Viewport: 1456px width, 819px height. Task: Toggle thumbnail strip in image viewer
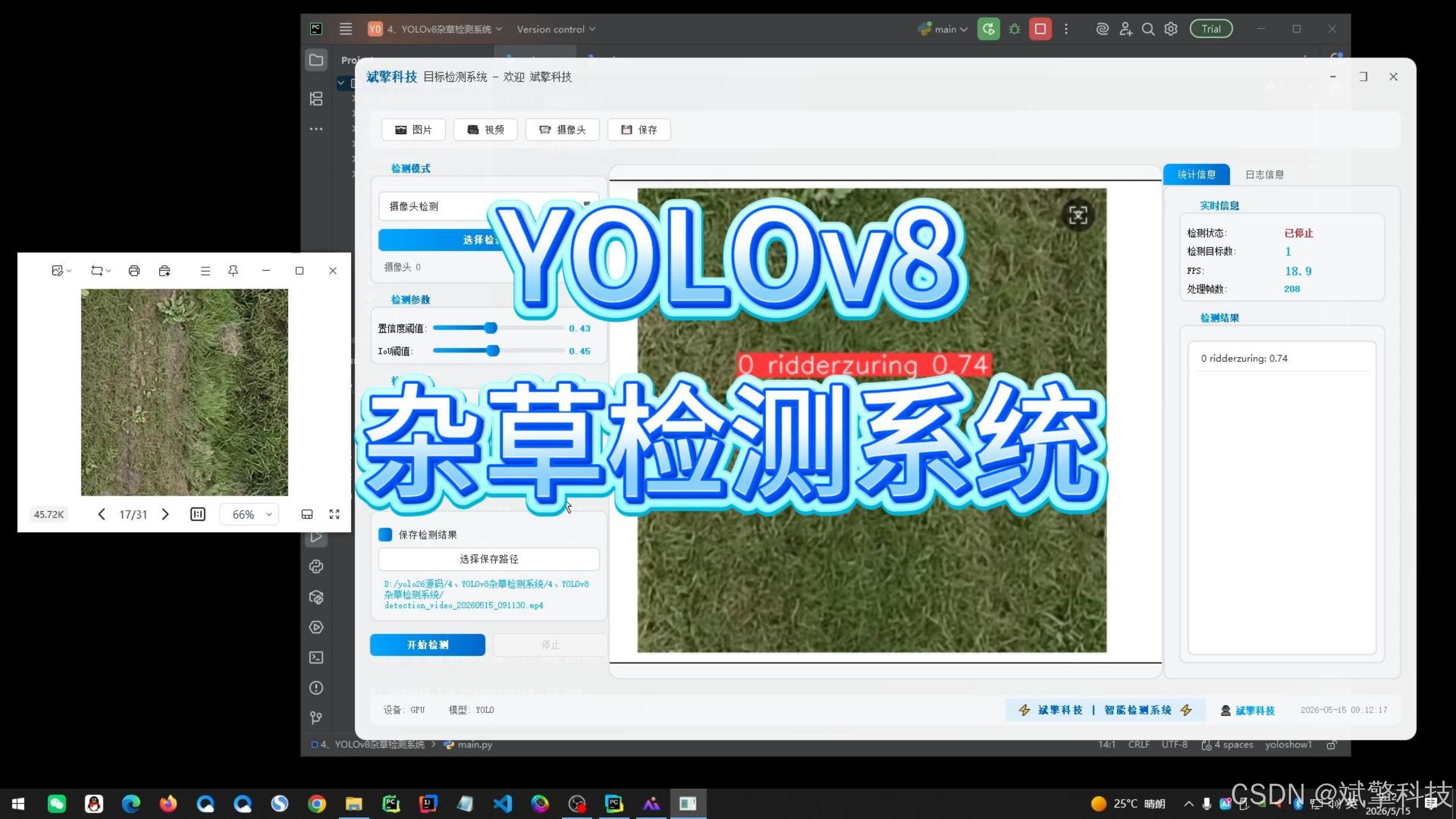coord(307,514)
